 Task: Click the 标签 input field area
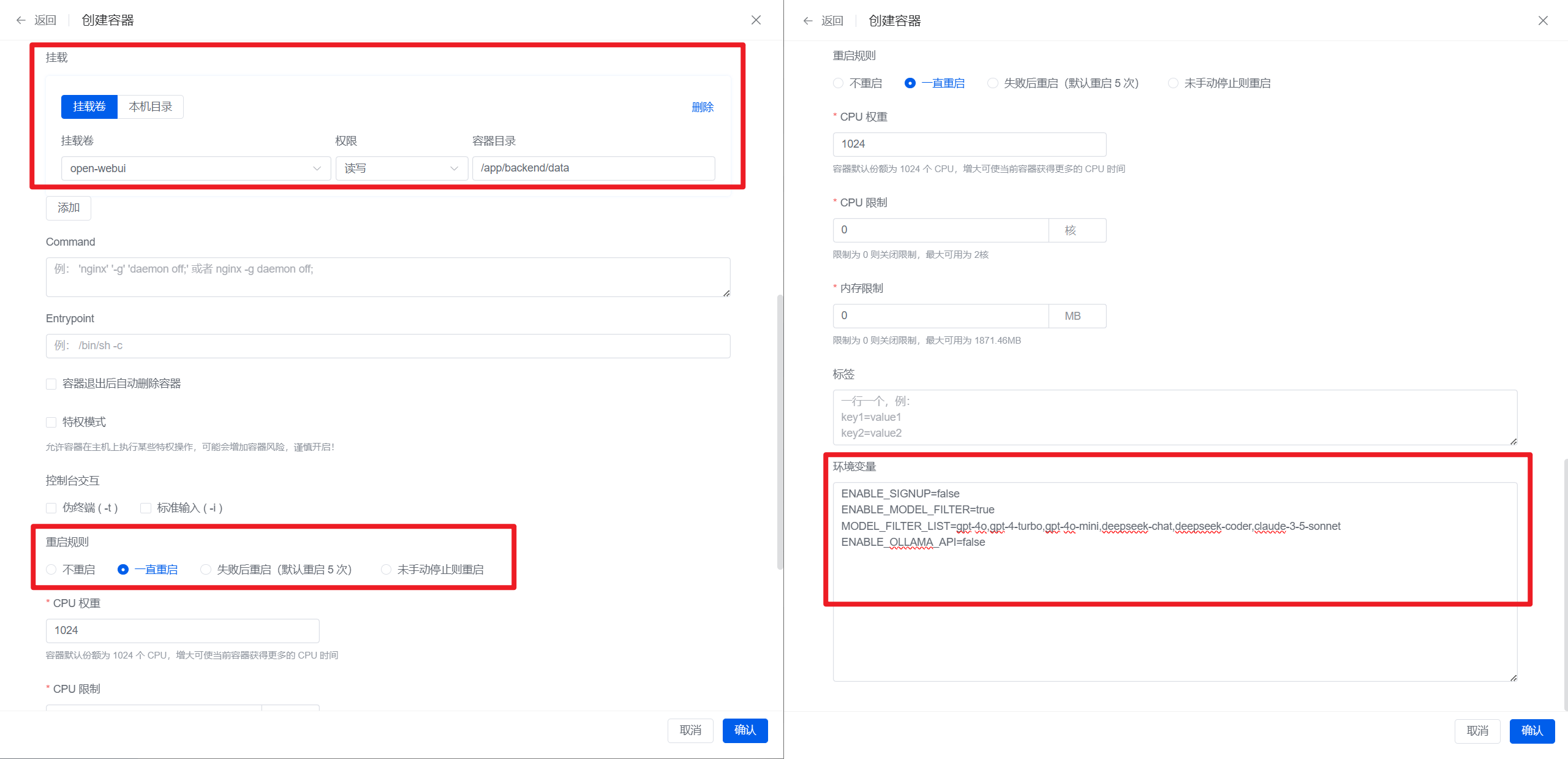pos(1176,416)
